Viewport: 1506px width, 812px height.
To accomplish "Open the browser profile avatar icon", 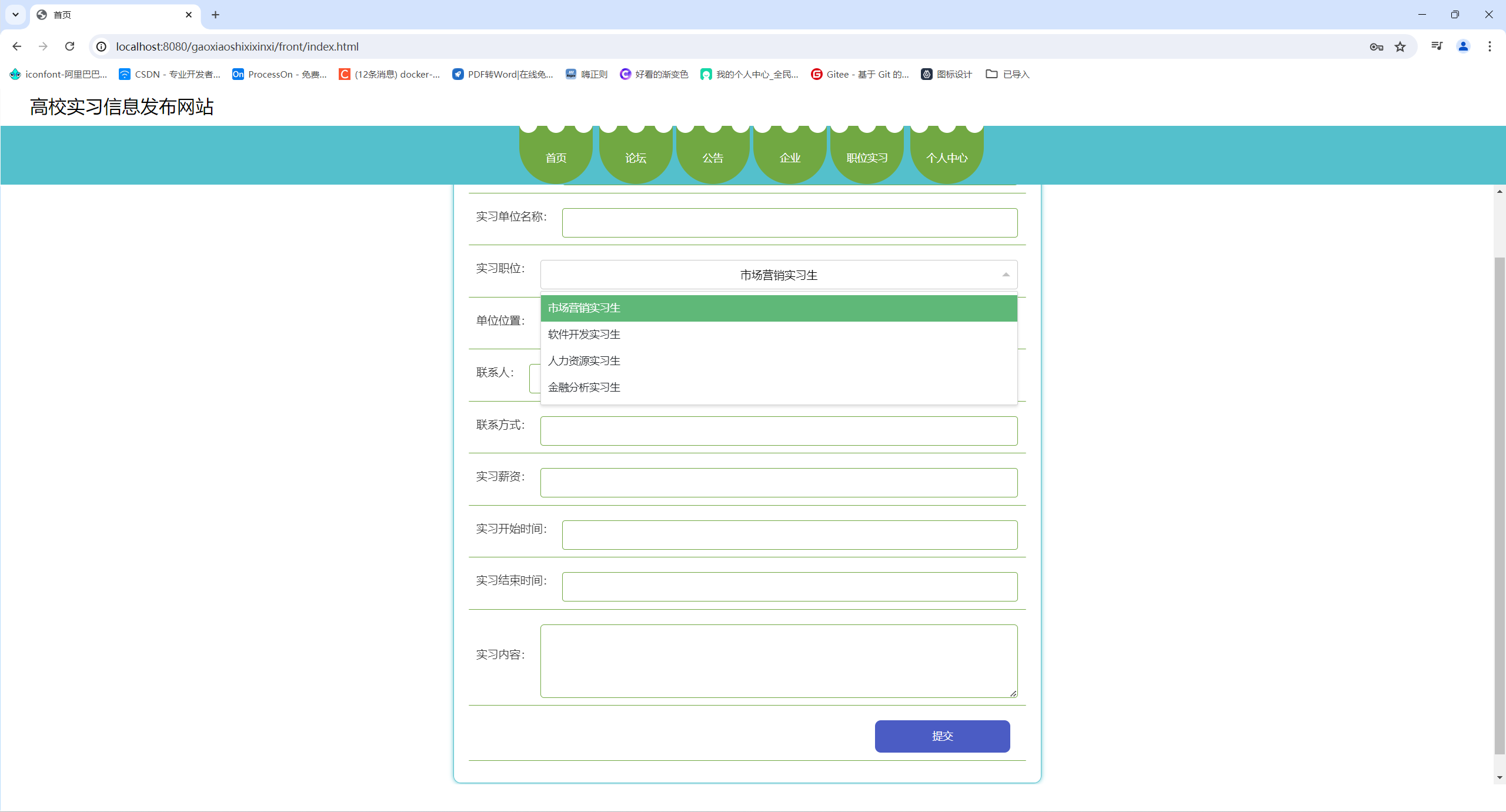I will click(1463, 46).
